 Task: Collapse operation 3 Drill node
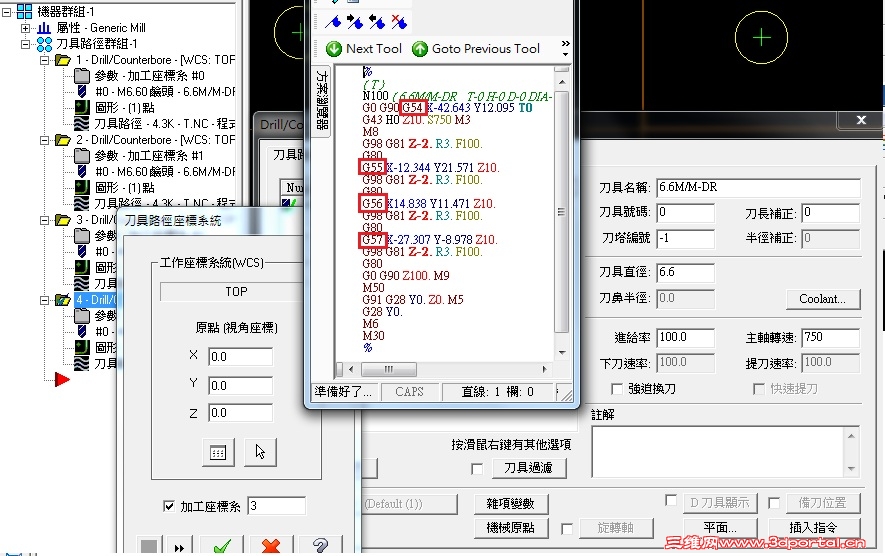point(45,220)
